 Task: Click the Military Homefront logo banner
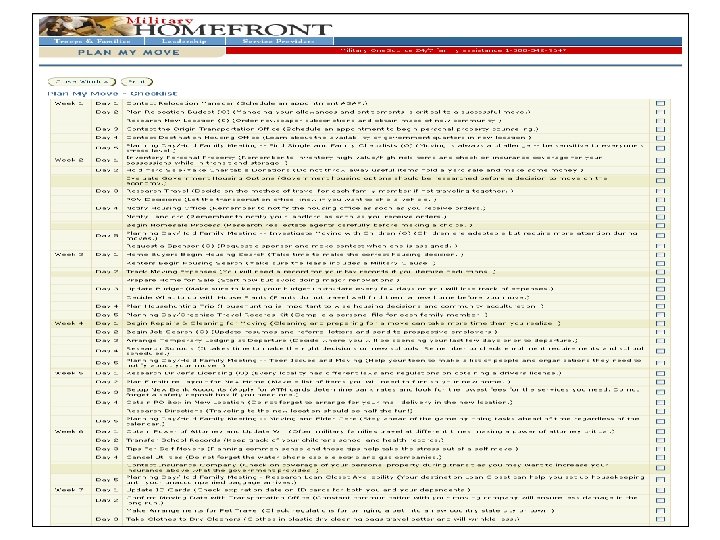(x=186, y=27)
